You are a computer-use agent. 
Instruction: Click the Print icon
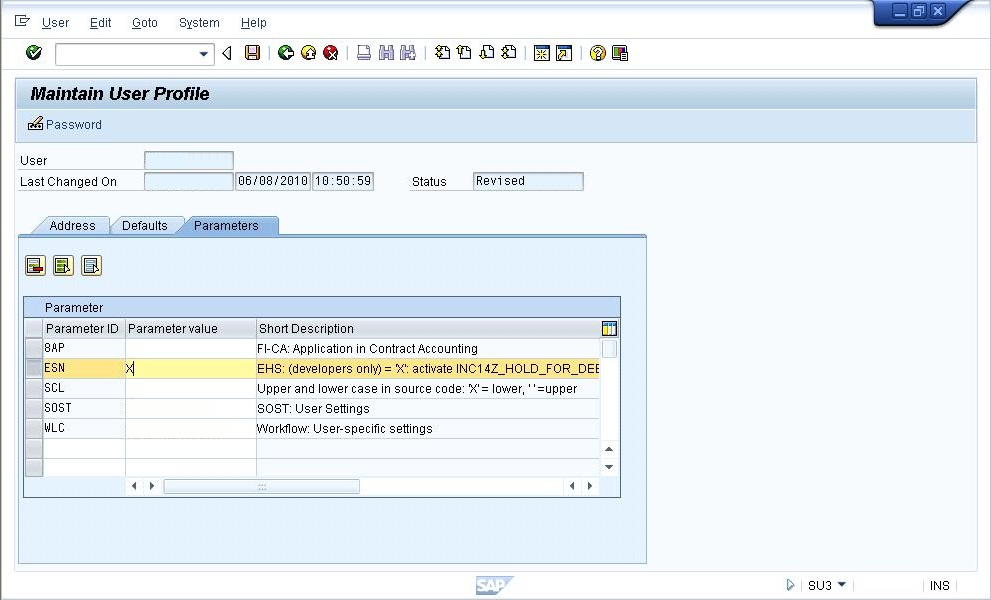click(x=363, y=53)
